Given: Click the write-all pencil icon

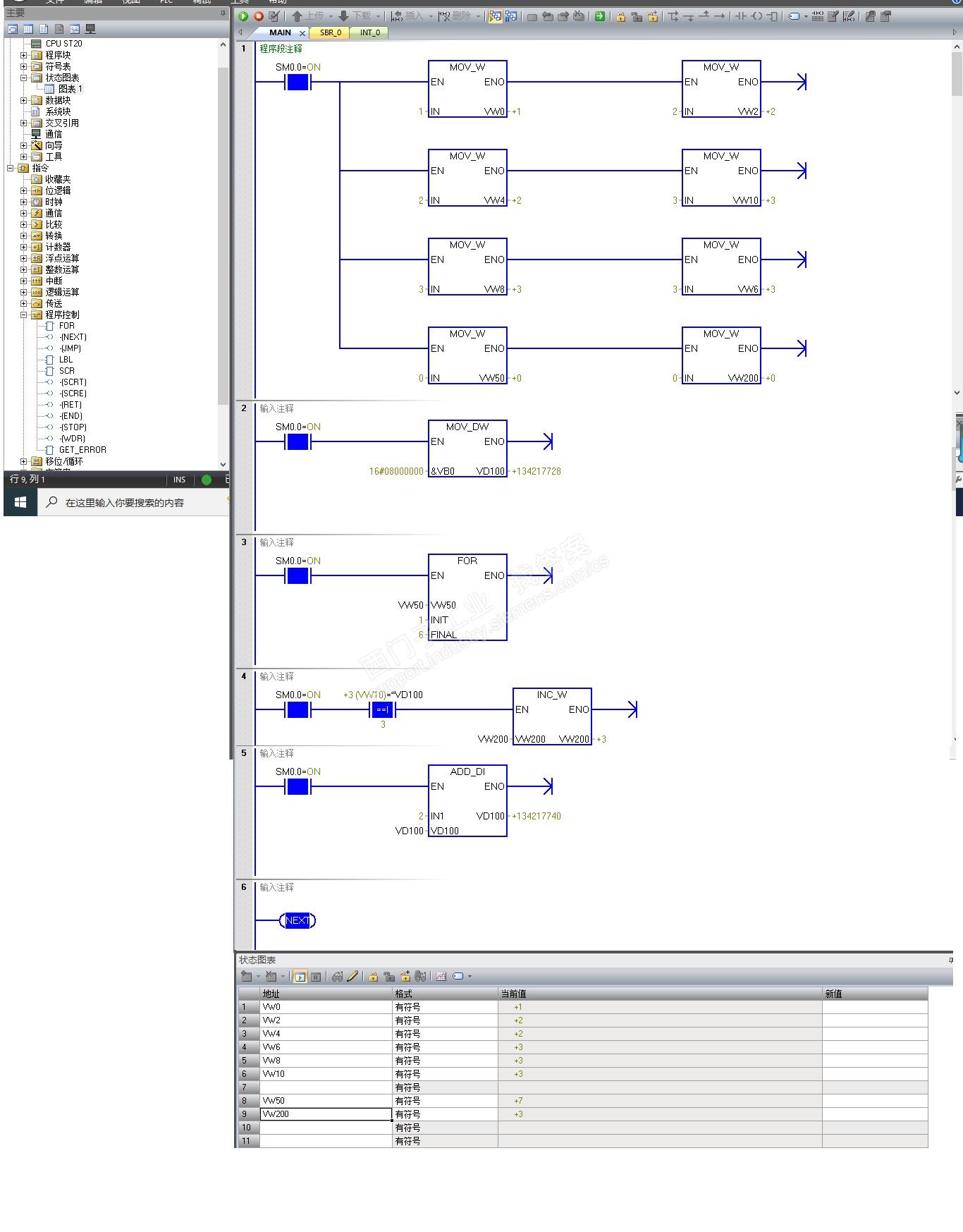Looking at the screenshot, I should tap(352, 977).
